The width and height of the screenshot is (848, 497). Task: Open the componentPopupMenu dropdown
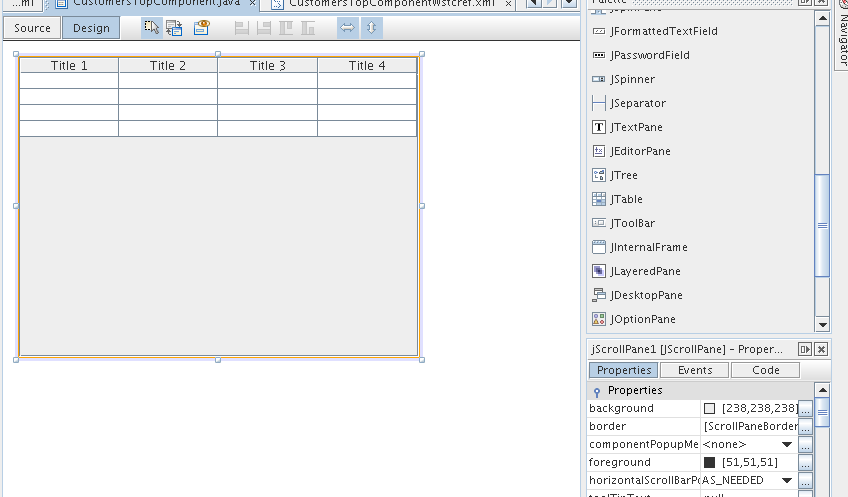[787, 444]
